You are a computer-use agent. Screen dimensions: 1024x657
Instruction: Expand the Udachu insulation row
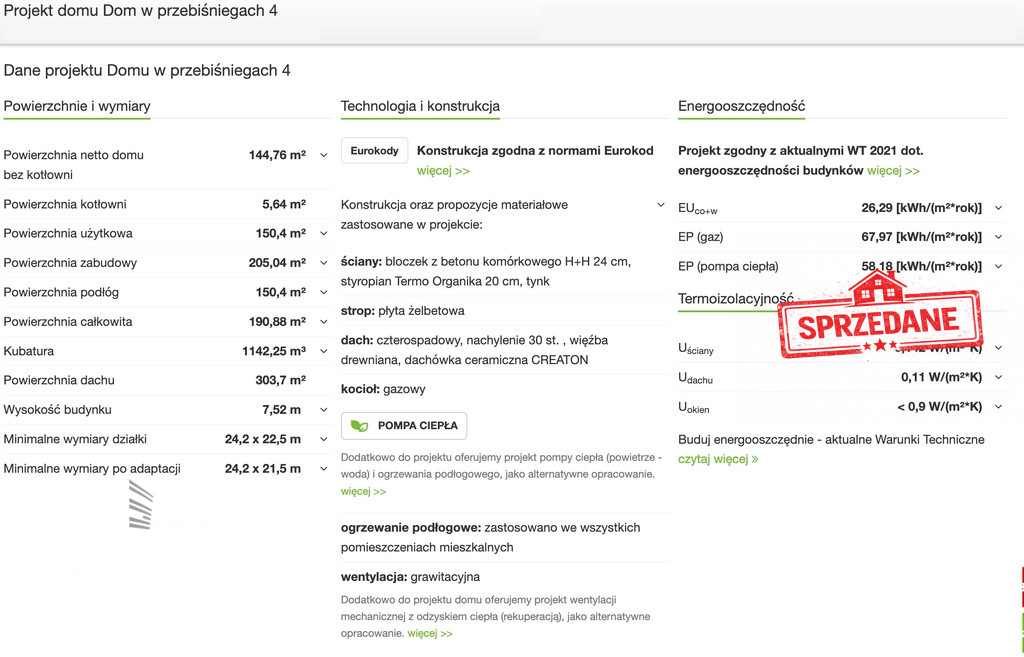(841, 377)
